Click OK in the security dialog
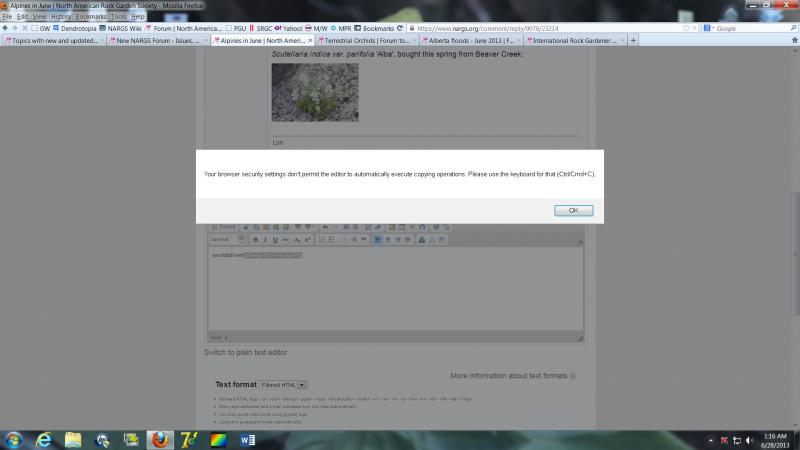 (573, 210)
